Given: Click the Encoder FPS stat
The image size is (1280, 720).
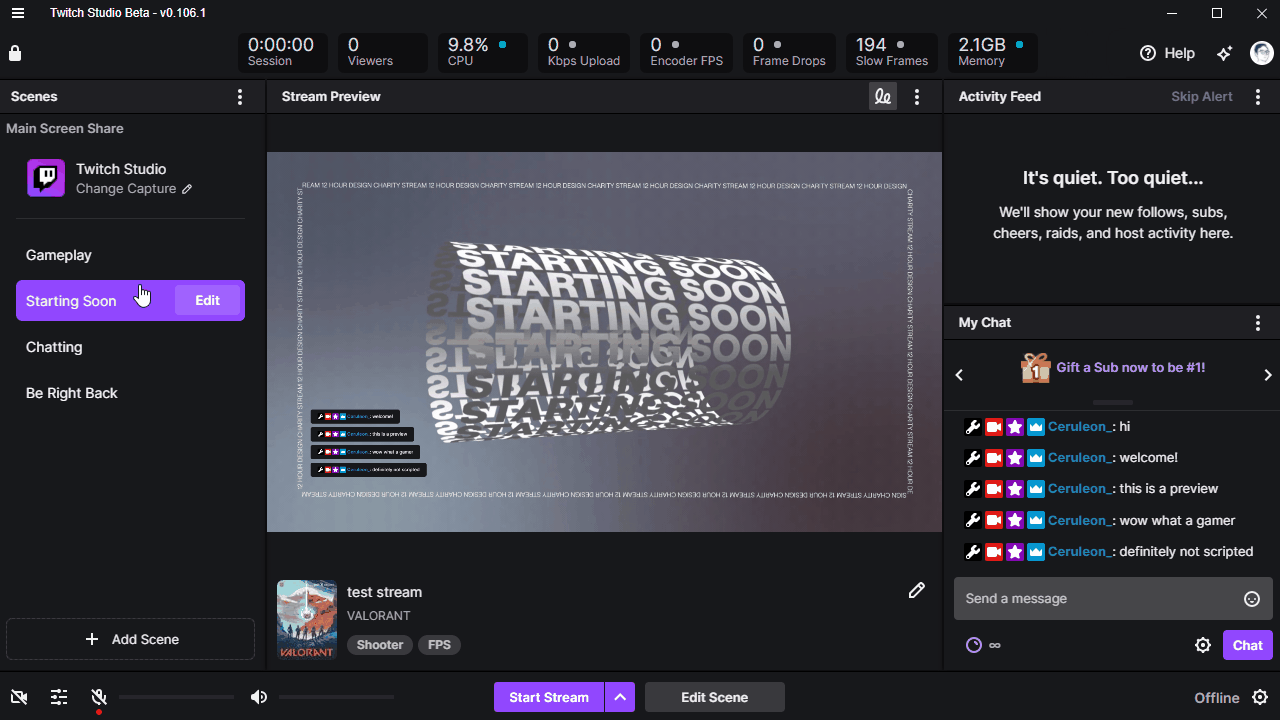Looking at the screenshot, I should pos(687,53).
